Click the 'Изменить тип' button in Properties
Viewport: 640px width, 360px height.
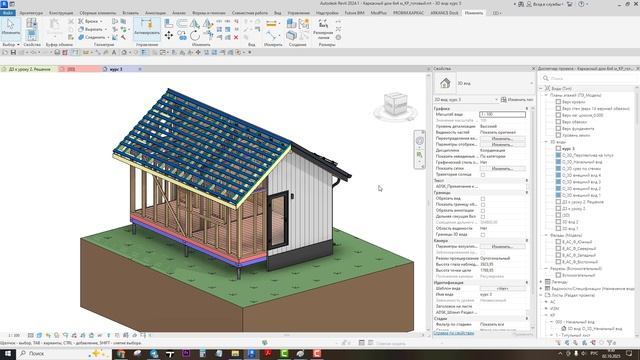pyautogui.click(x=517, y=100)
